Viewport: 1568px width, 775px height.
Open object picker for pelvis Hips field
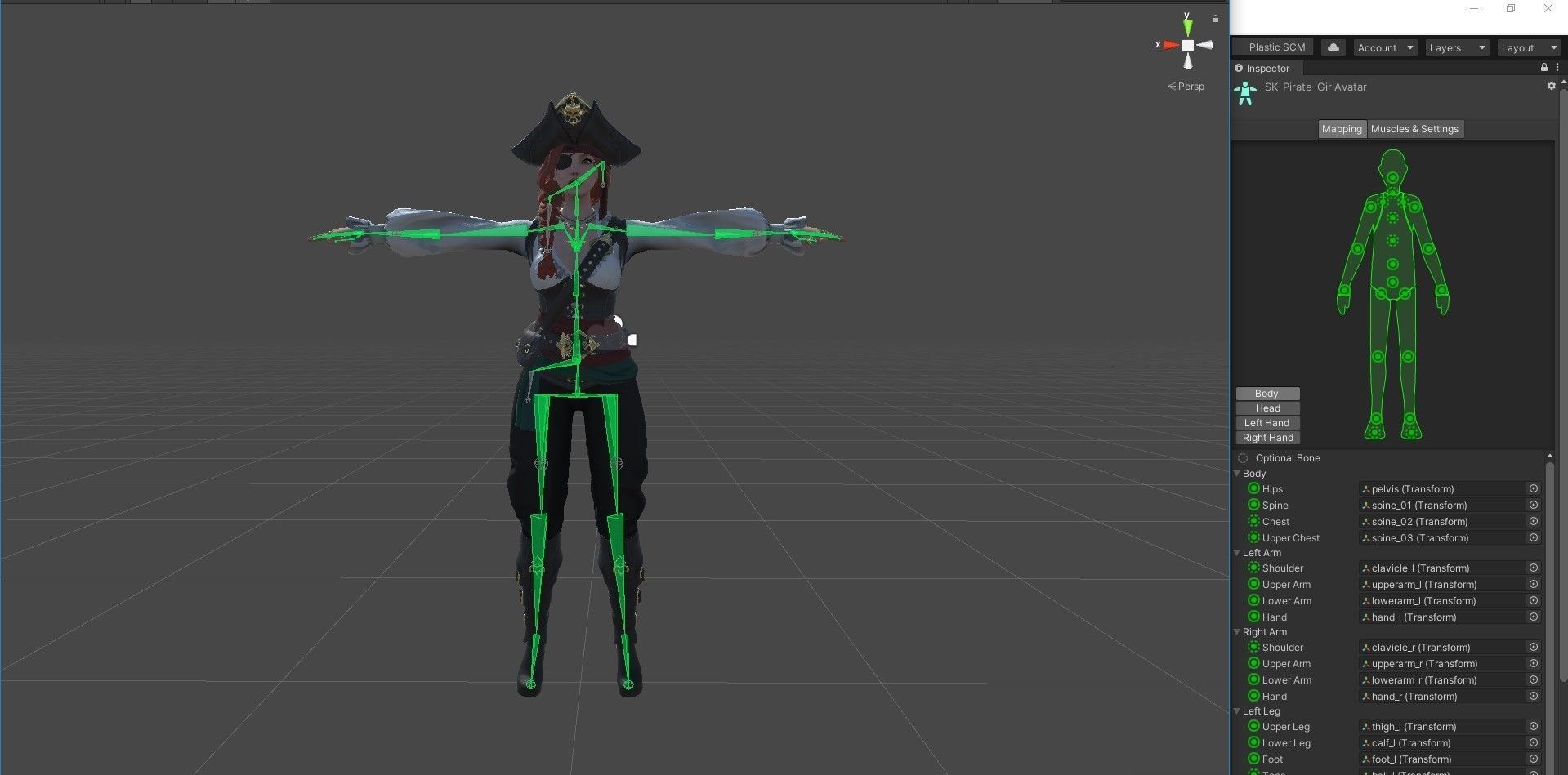pyautogui.click(x=1533, y=489)
